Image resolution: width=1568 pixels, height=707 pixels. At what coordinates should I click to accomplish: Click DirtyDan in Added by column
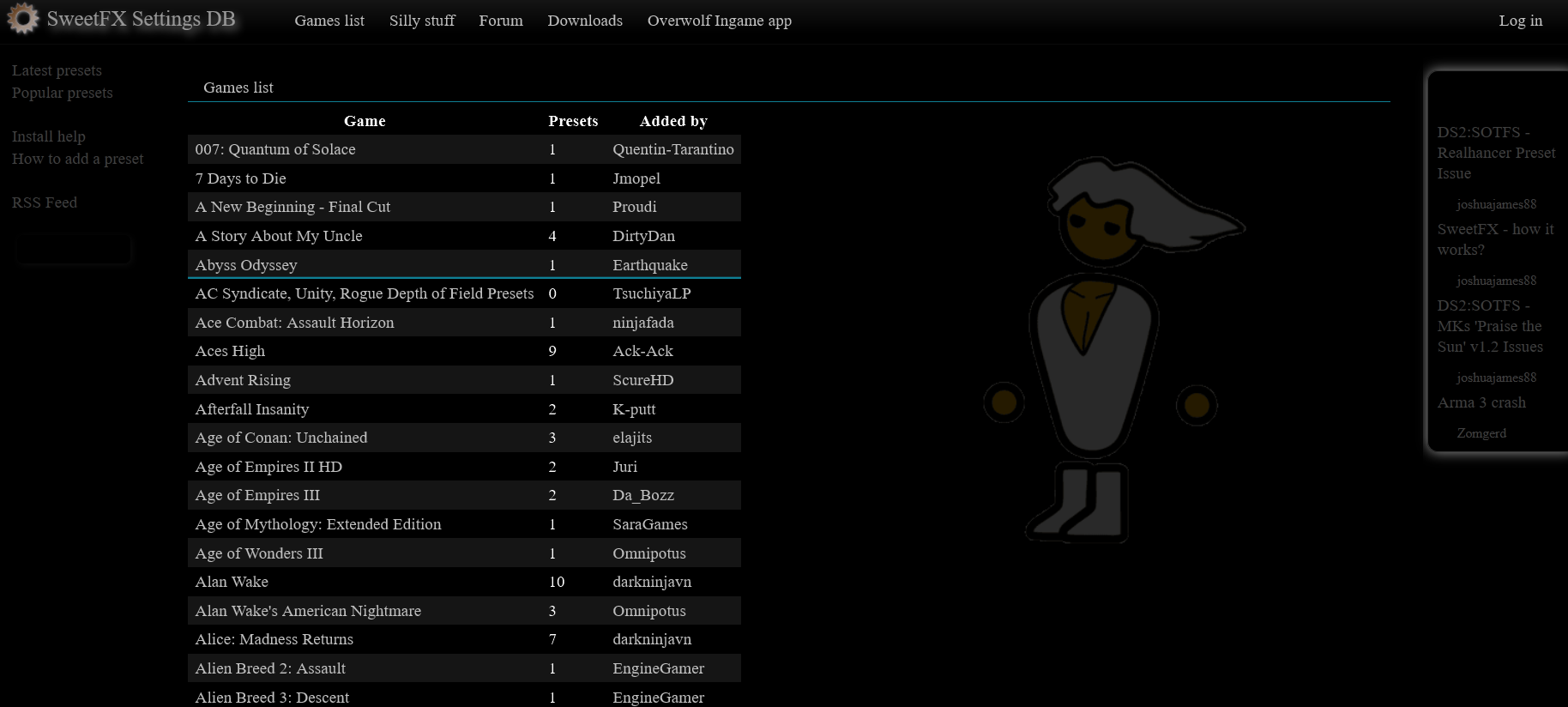(x=644, y=236)
